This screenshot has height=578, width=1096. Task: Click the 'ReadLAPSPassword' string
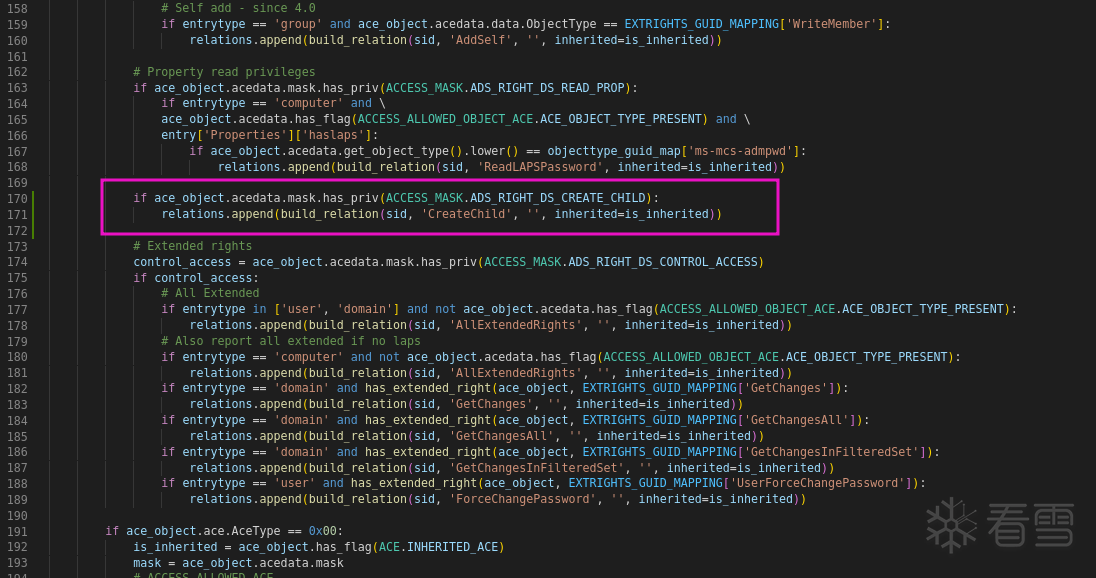point(540,167)
